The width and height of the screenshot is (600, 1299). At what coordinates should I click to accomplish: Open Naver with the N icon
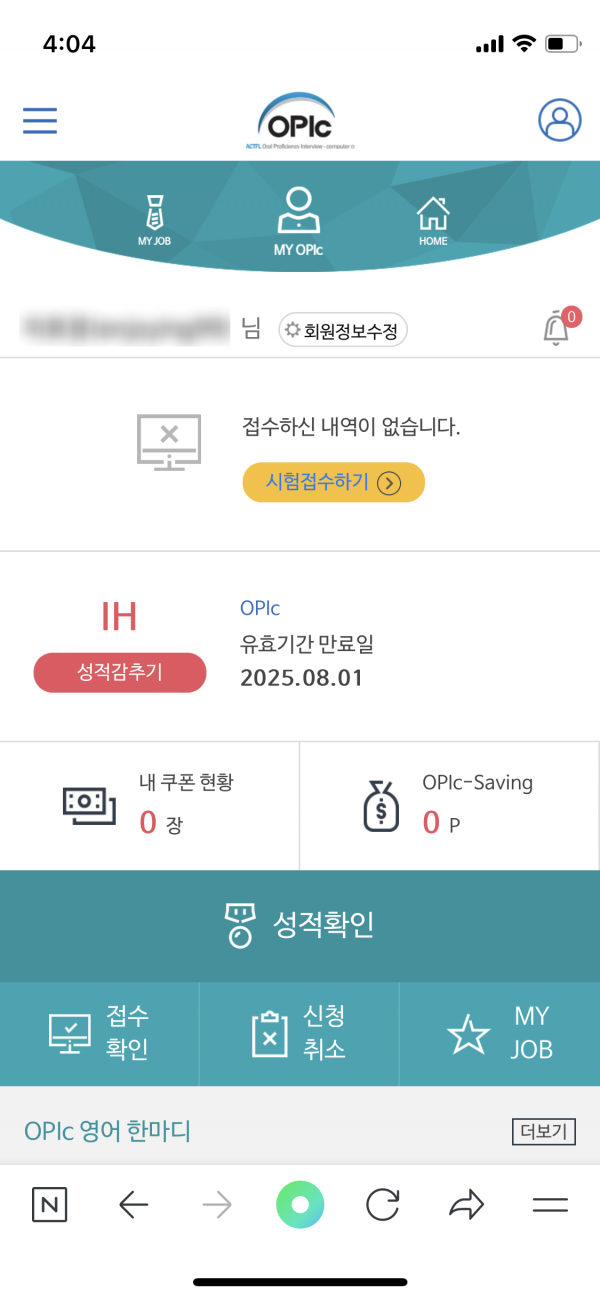point(50,1205)
